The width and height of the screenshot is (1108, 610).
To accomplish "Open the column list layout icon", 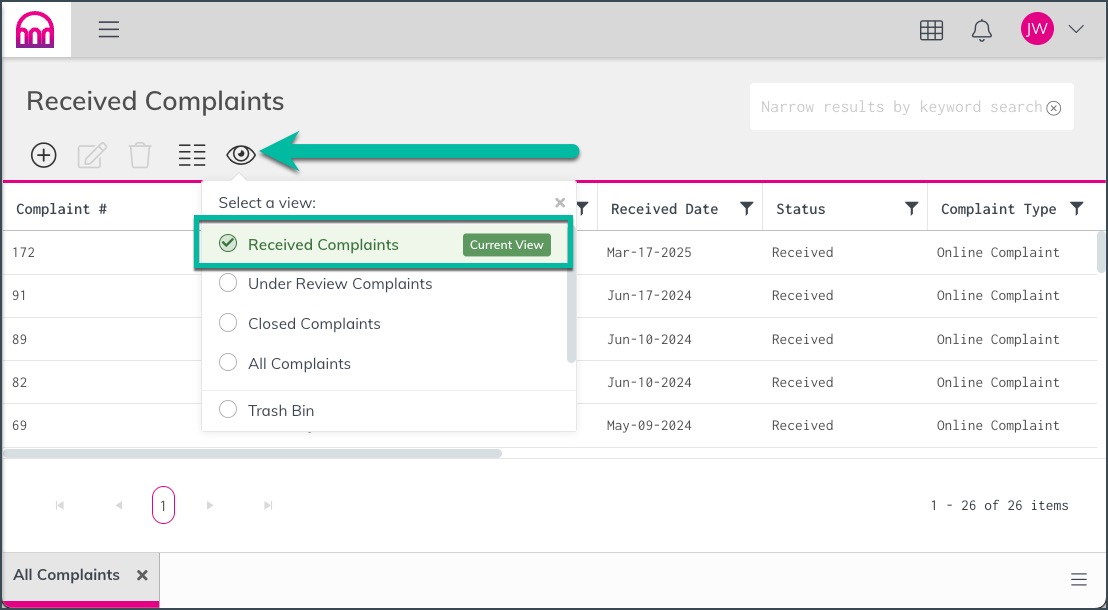I will click(191, 155).
